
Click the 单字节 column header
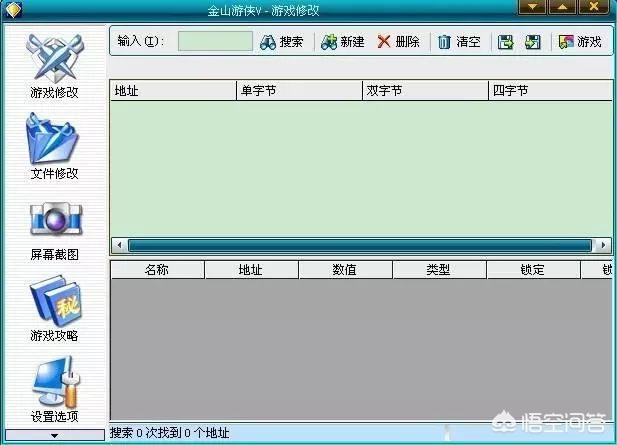click(299, 91)
